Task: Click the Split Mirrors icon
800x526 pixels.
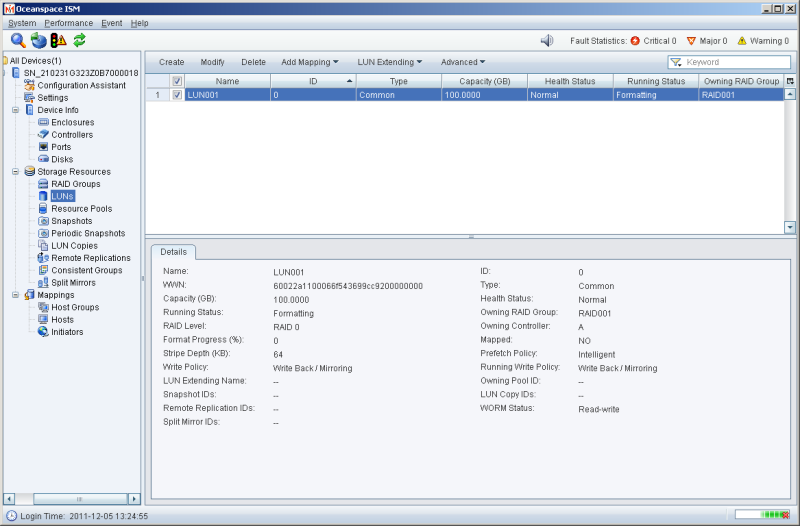Action: (x=43, y=283)
